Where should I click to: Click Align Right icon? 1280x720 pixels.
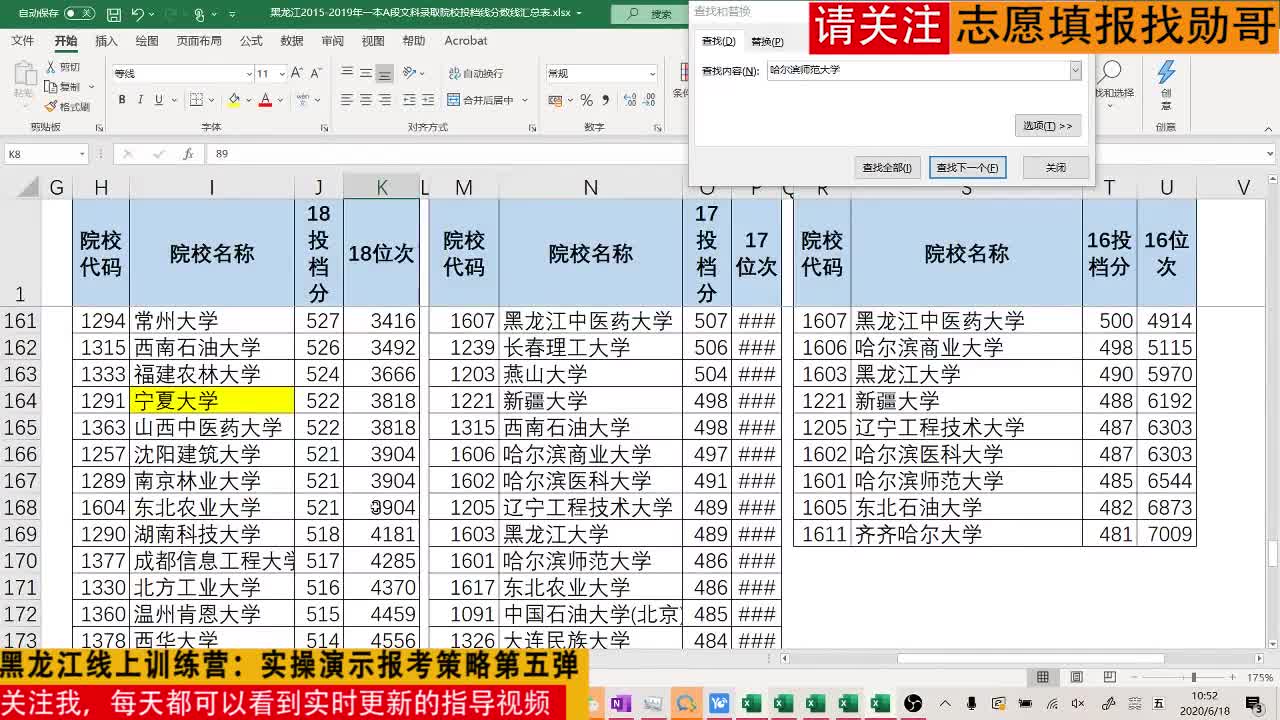(x=385, y=100)
